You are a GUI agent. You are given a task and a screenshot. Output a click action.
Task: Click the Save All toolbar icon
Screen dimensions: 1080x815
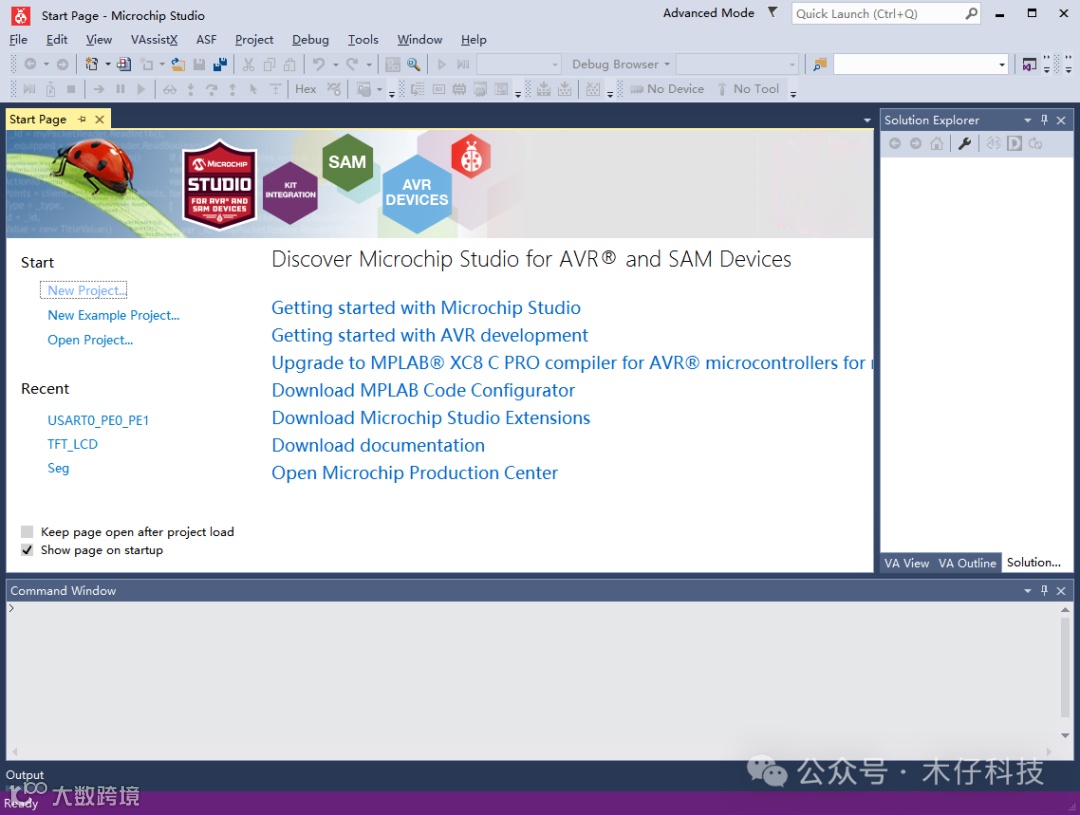[x=220, y=64]
